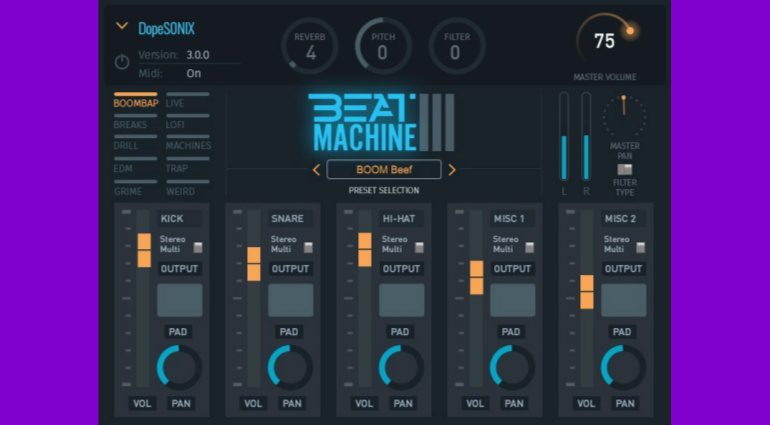Toggle Kick Stereo Multi output checkbox
Viewport: 770px width, 425px height.
click(x=197, y=247)
